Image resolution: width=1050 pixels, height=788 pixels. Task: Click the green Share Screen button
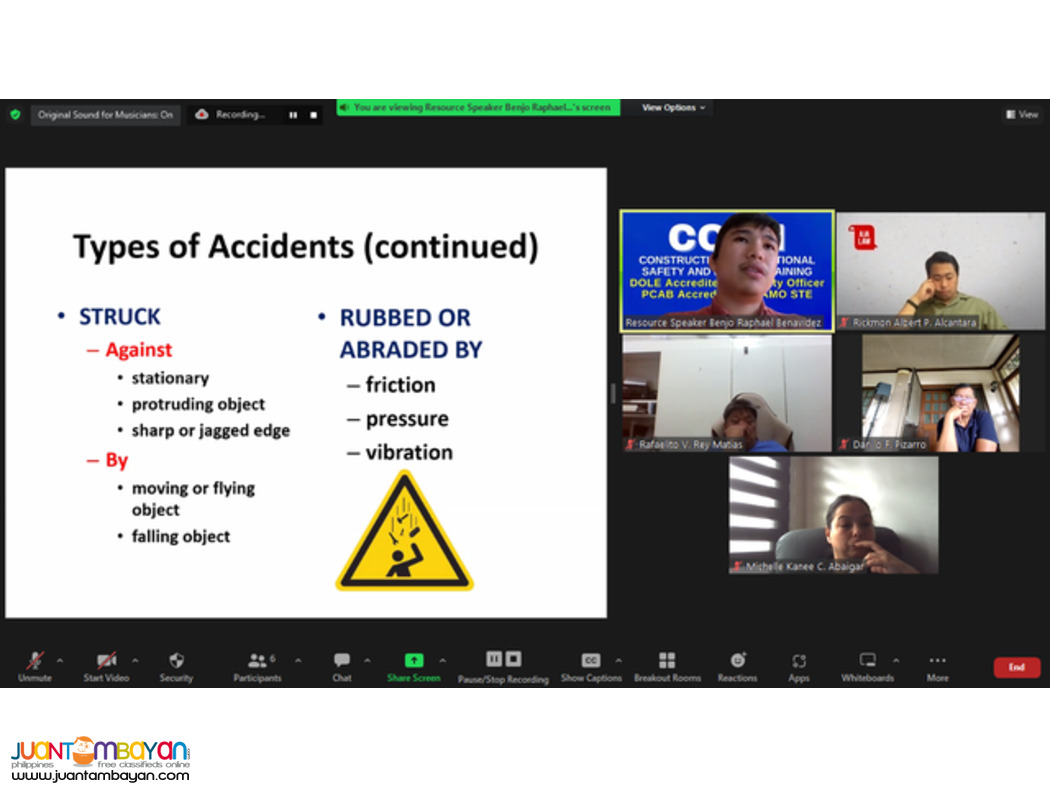point(413,660)
